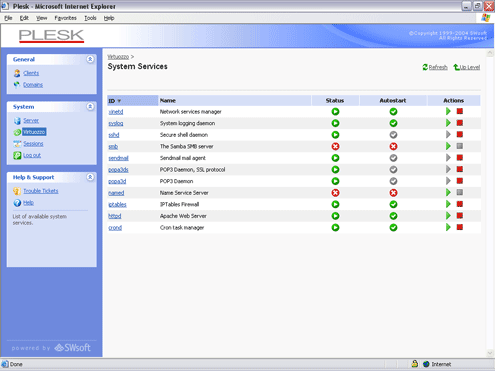The width and height of the screenshot is (495, 371).
Task: Toggle autostart for iptables service
Action: [393, 204]
